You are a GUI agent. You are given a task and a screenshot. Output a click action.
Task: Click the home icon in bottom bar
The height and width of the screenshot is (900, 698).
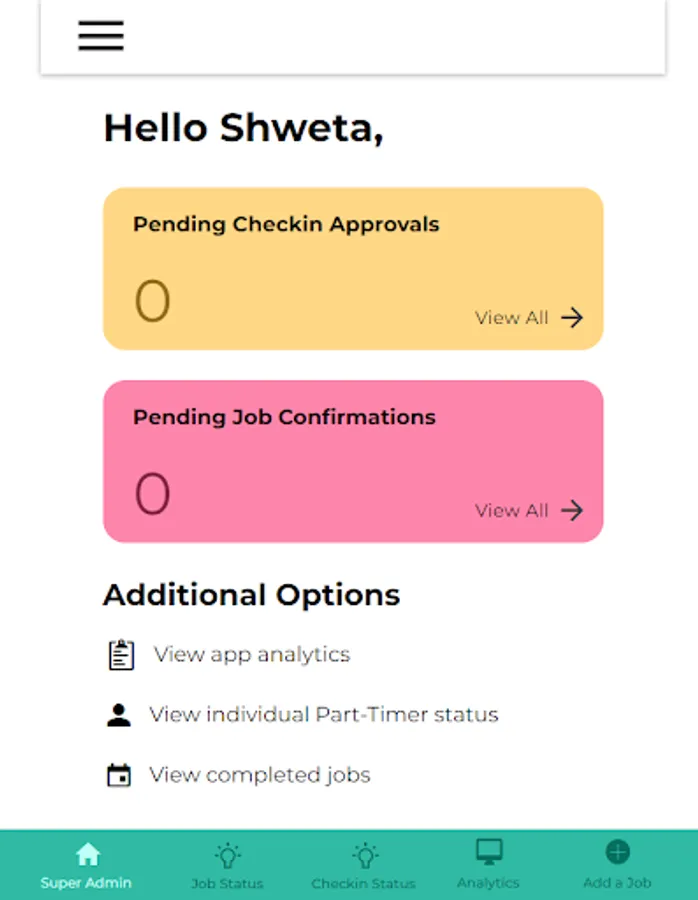pos(88,854)
